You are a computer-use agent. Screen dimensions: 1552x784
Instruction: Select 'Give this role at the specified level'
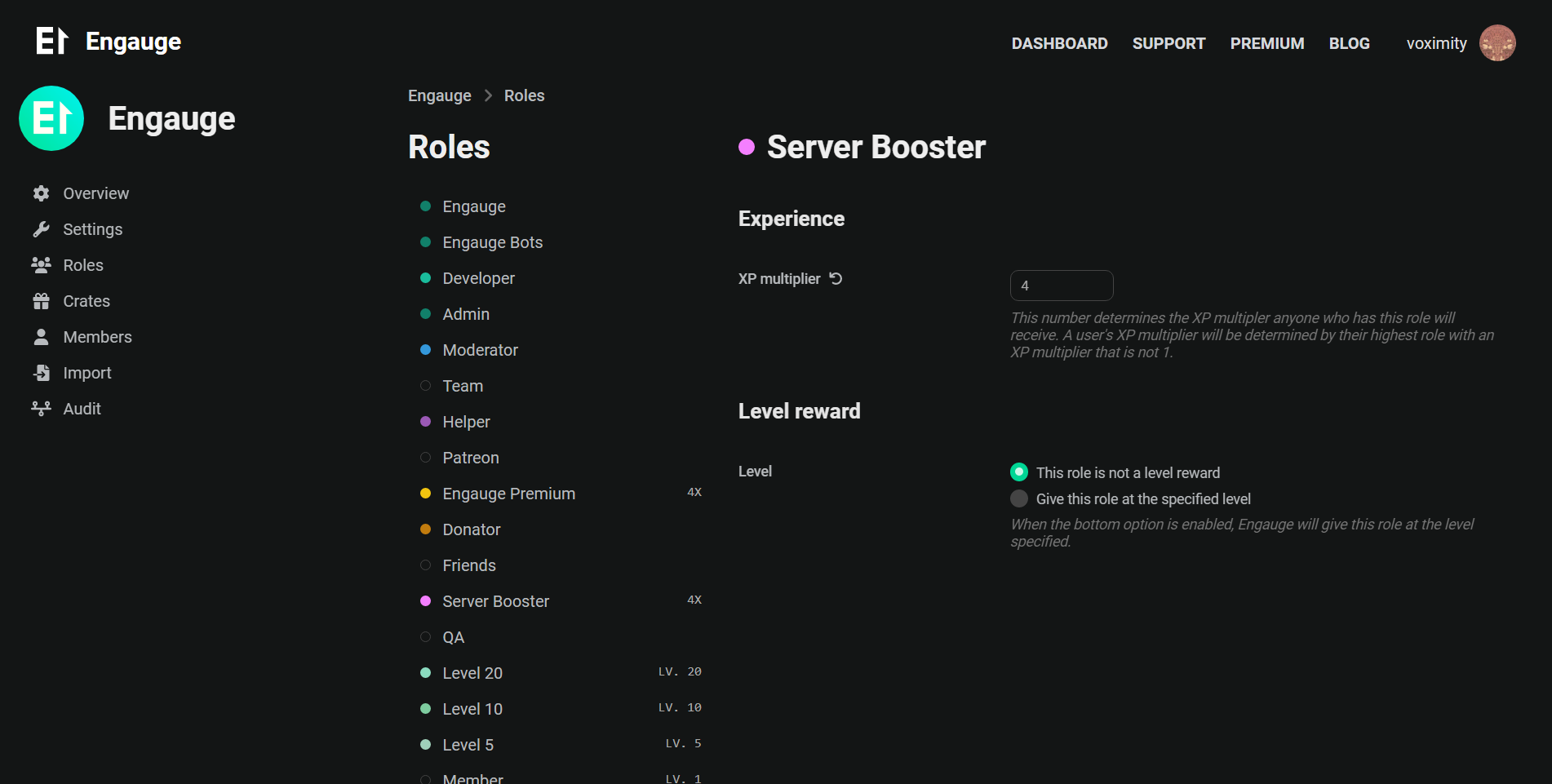point(1019,498)
